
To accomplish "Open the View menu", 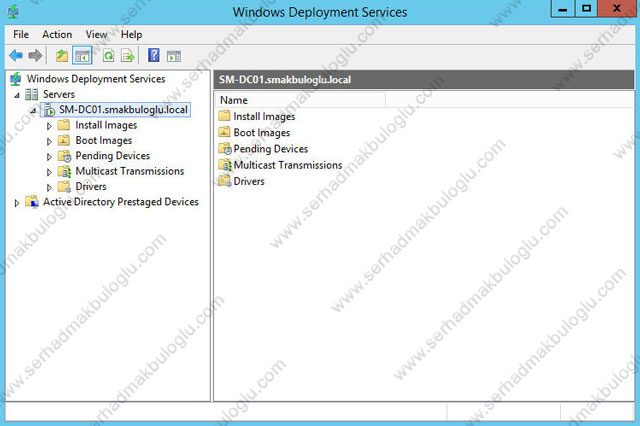I will click(96, 35).
